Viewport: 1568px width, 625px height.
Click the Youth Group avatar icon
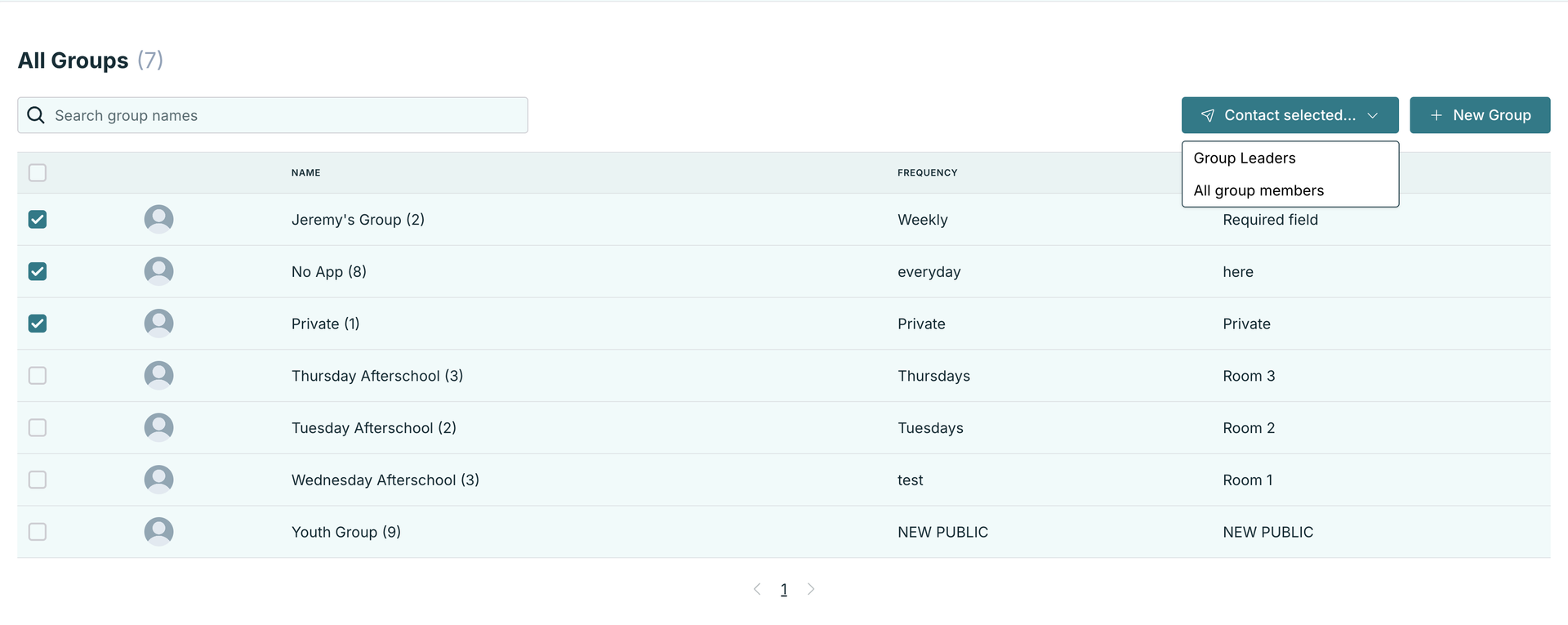coord(159,532)
